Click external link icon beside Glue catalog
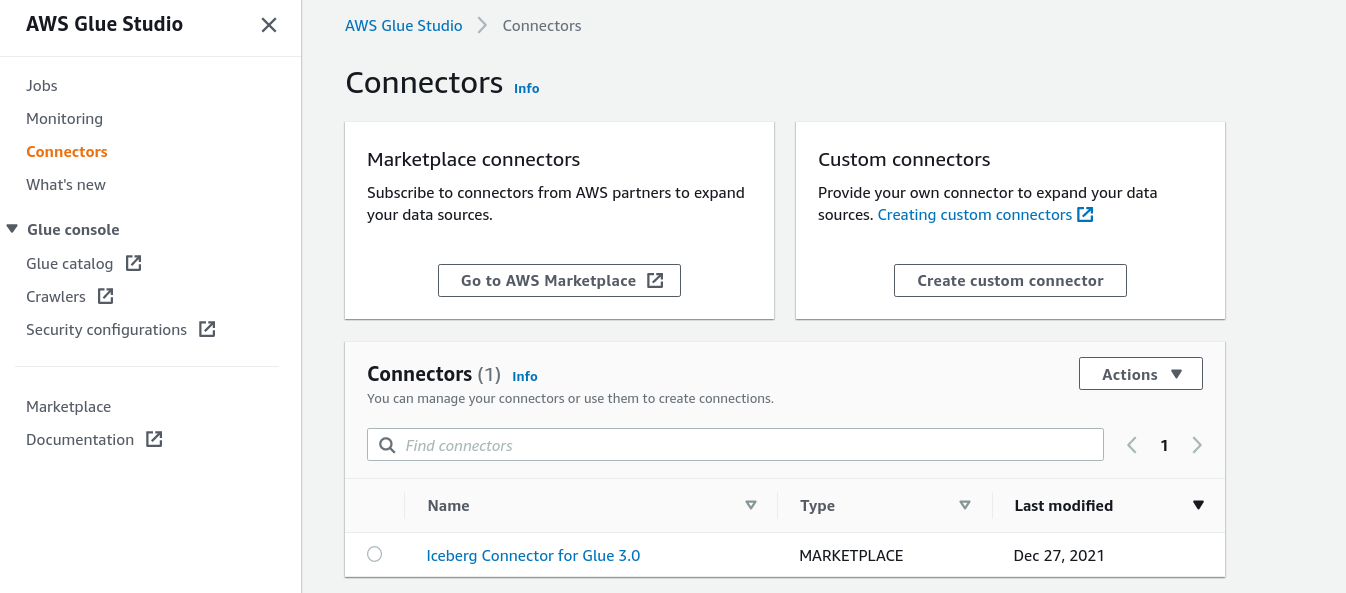Viewport: 1346px width, 593px height. click(x=133, y=263)
